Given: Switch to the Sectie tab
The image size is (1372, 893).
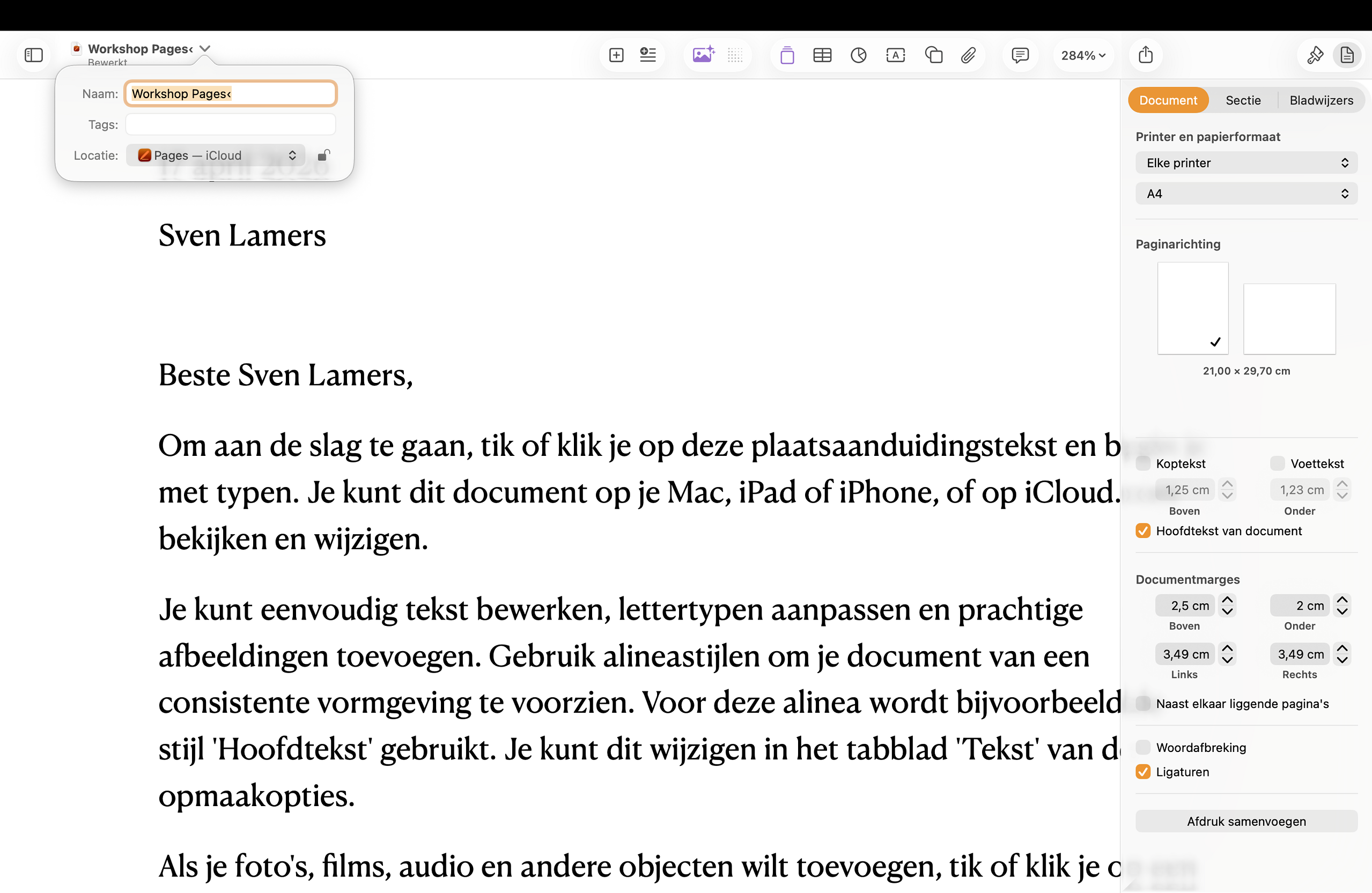Looking at the screenshot, I should click(1243, 100).
